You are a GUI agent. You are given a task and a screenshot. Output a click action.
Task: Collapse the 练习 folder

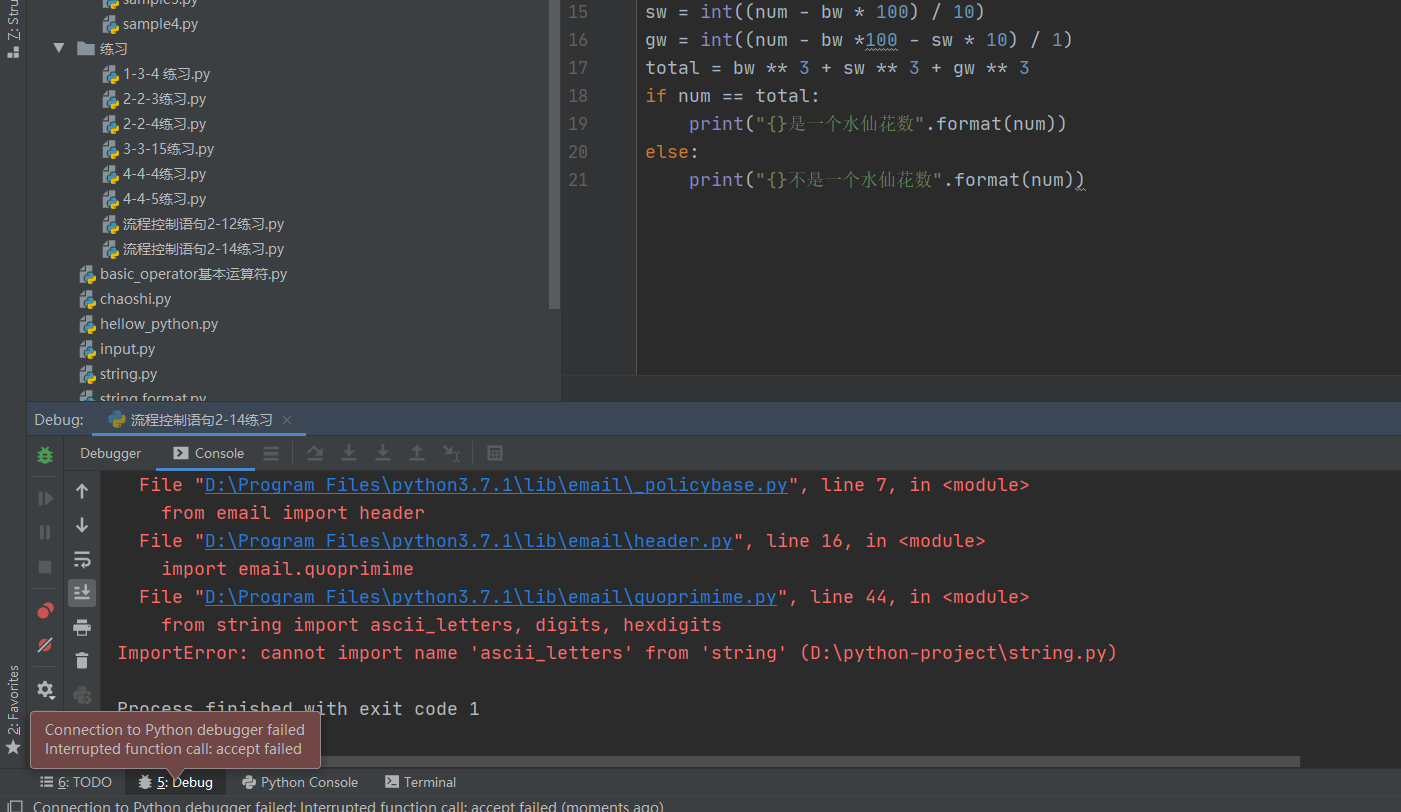point(58,48)
